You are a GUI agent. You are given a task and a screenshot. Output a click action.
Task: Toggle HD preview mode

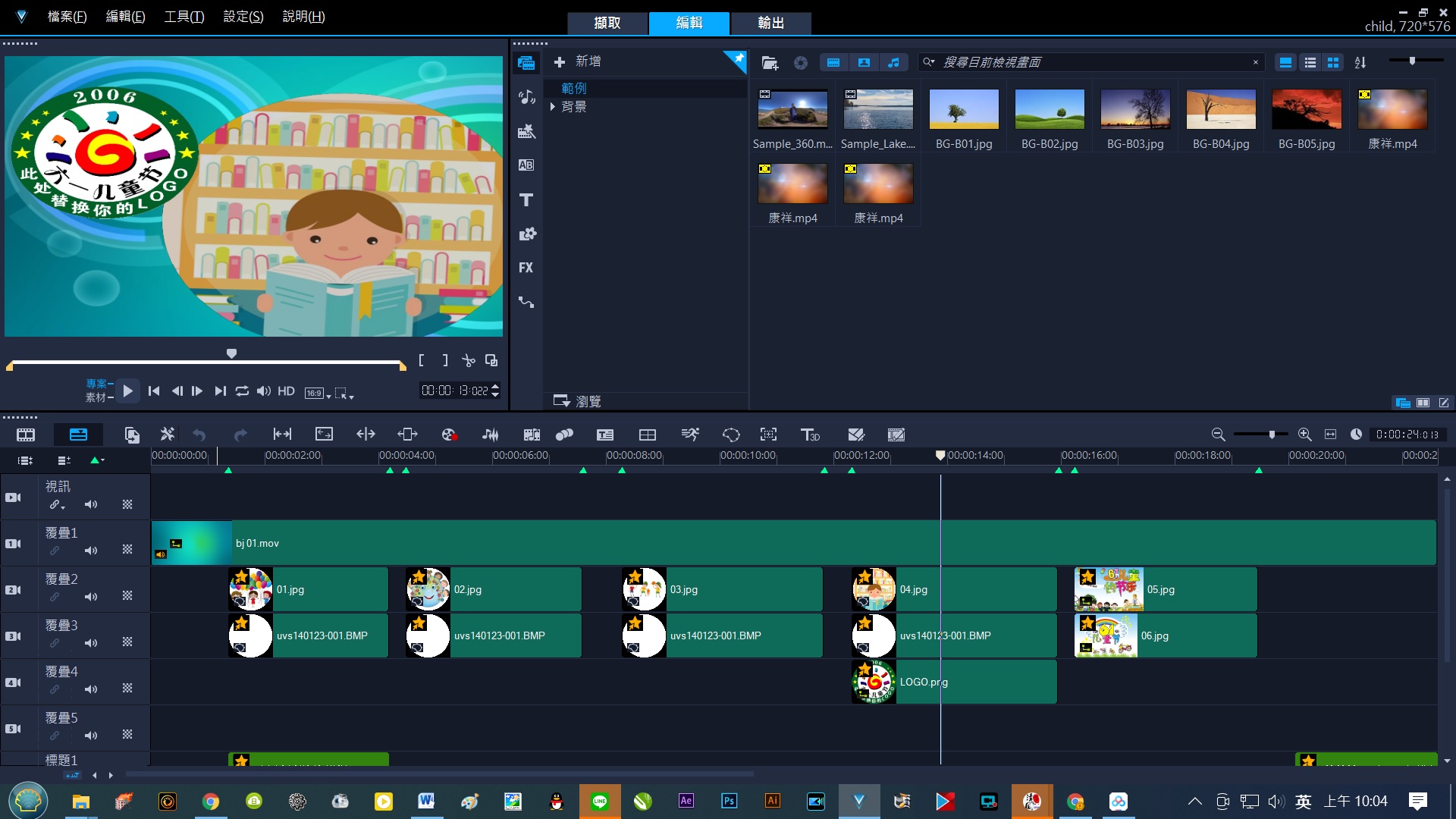point(286,391)
